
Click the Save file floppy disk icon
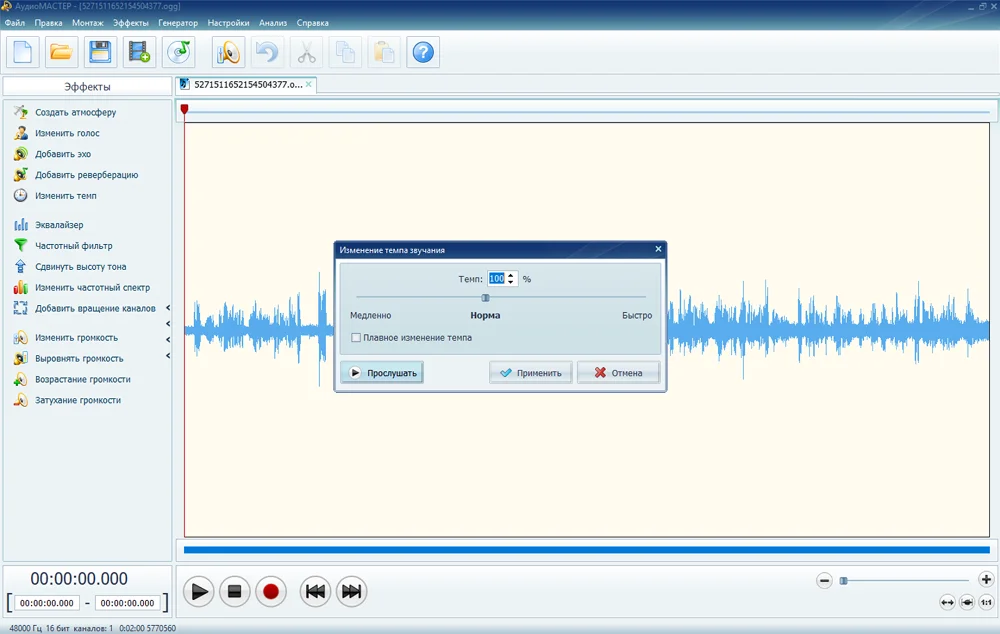click(x=99, y=52)
